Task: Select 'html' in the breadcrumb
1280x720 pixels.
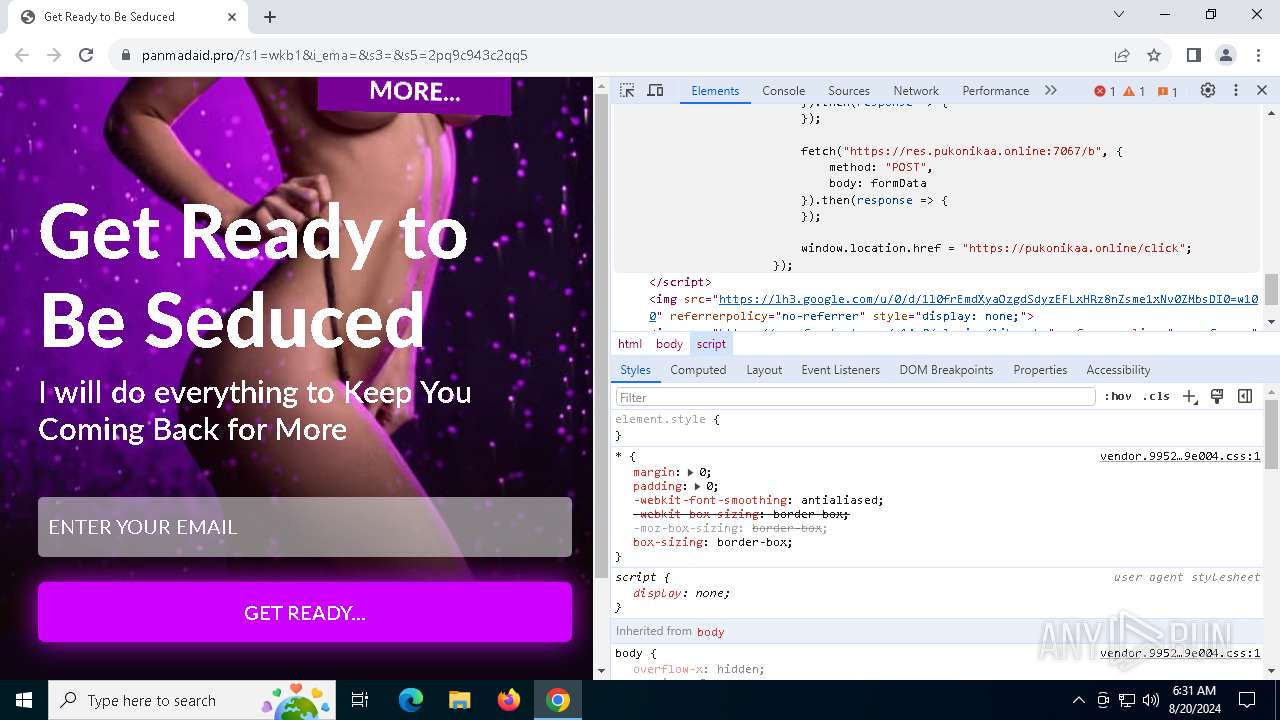Action: [x=630, y=343]
